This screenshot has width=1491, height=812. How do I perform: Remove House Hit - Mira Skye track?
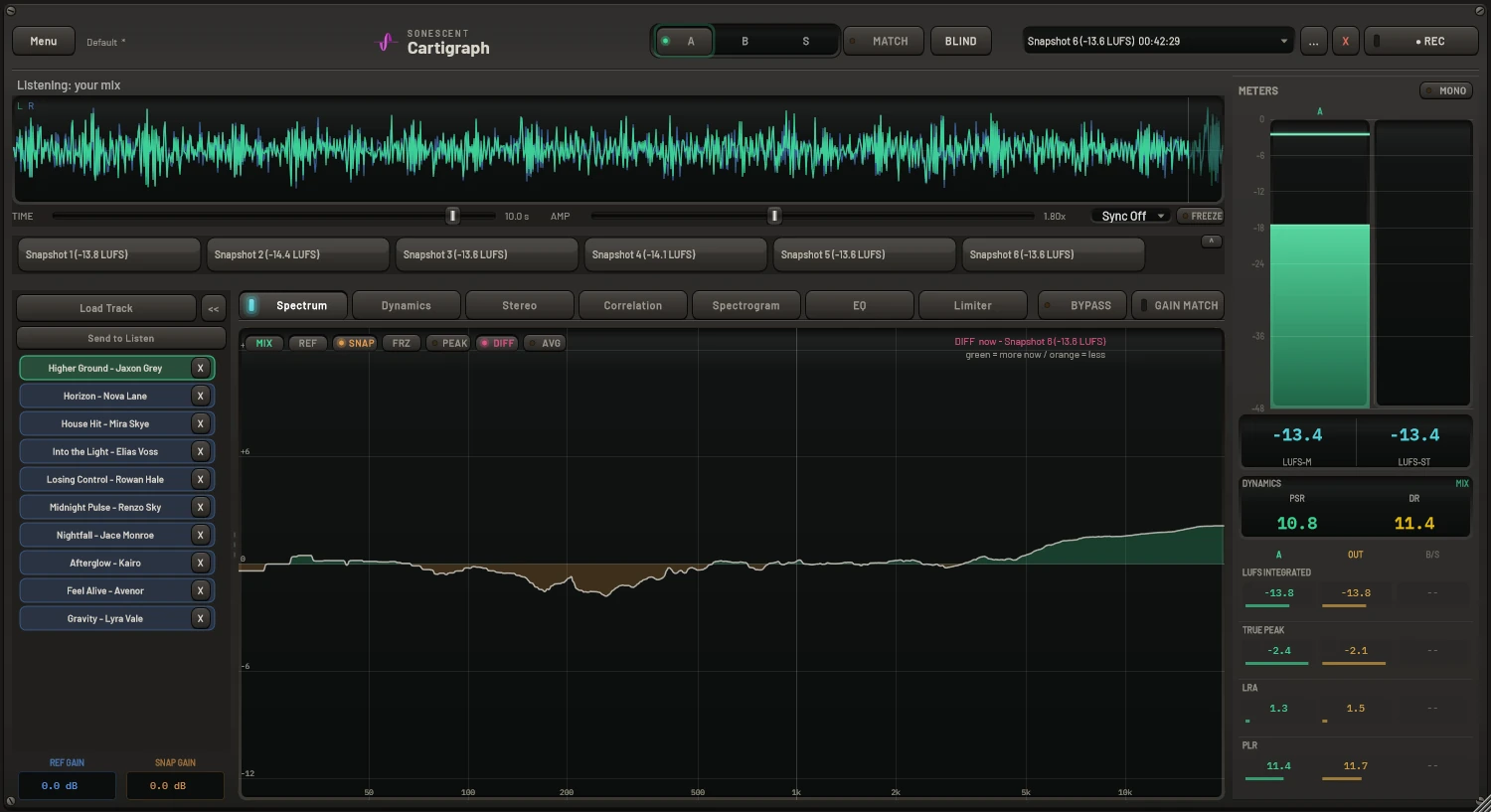click(x=201, y=423)
